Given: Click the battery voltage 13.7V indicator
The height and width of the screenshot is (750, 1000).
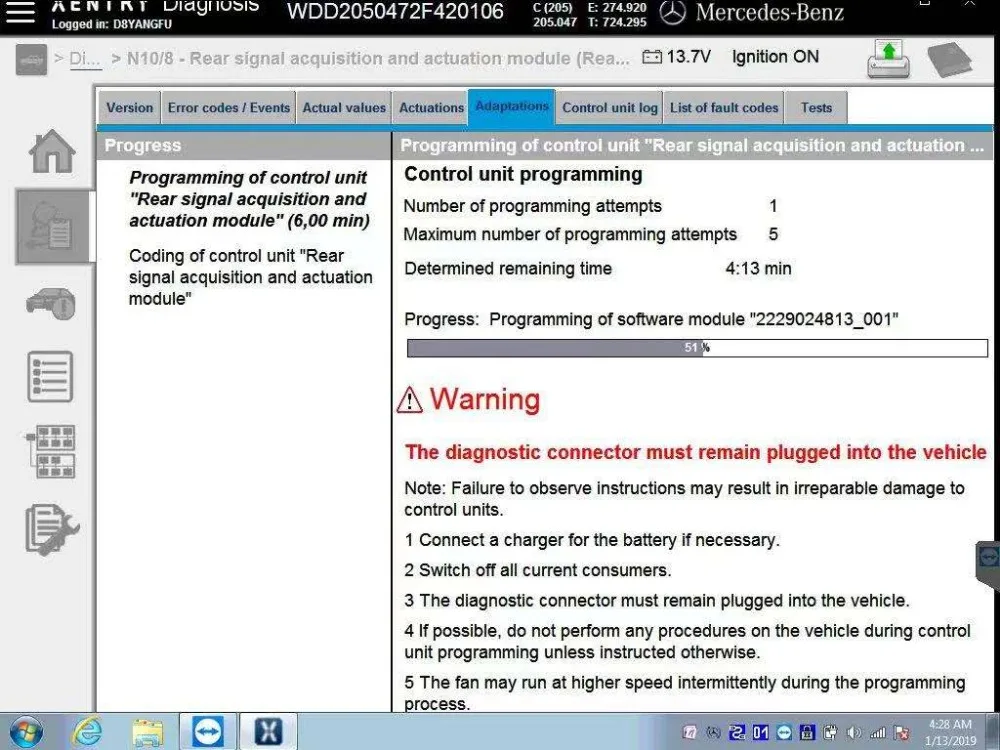Looking at the screenshot, I should tap(676, 57).
